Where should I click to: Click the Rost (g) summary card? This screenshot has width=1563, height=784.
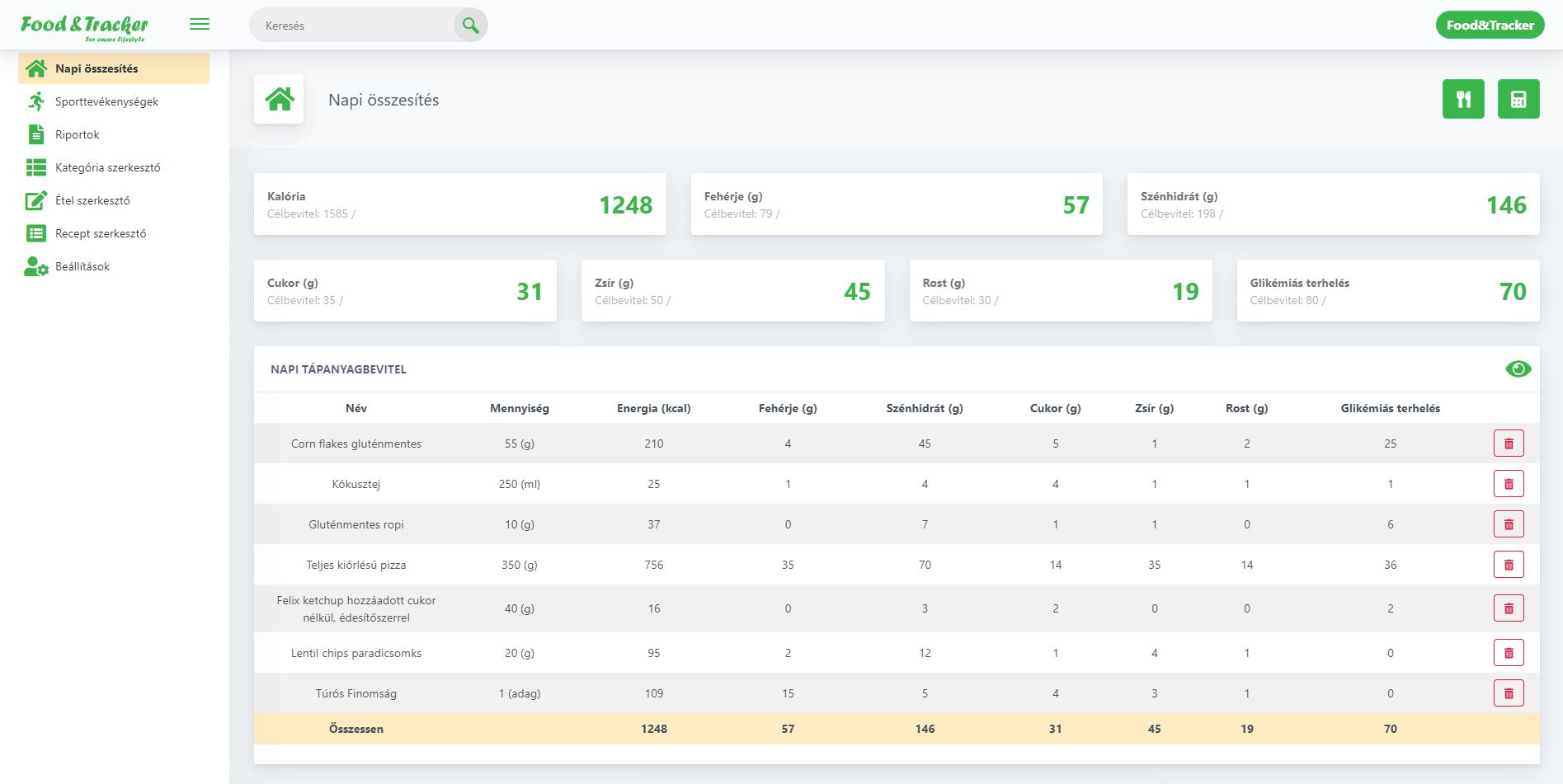tap(1061, 291)
